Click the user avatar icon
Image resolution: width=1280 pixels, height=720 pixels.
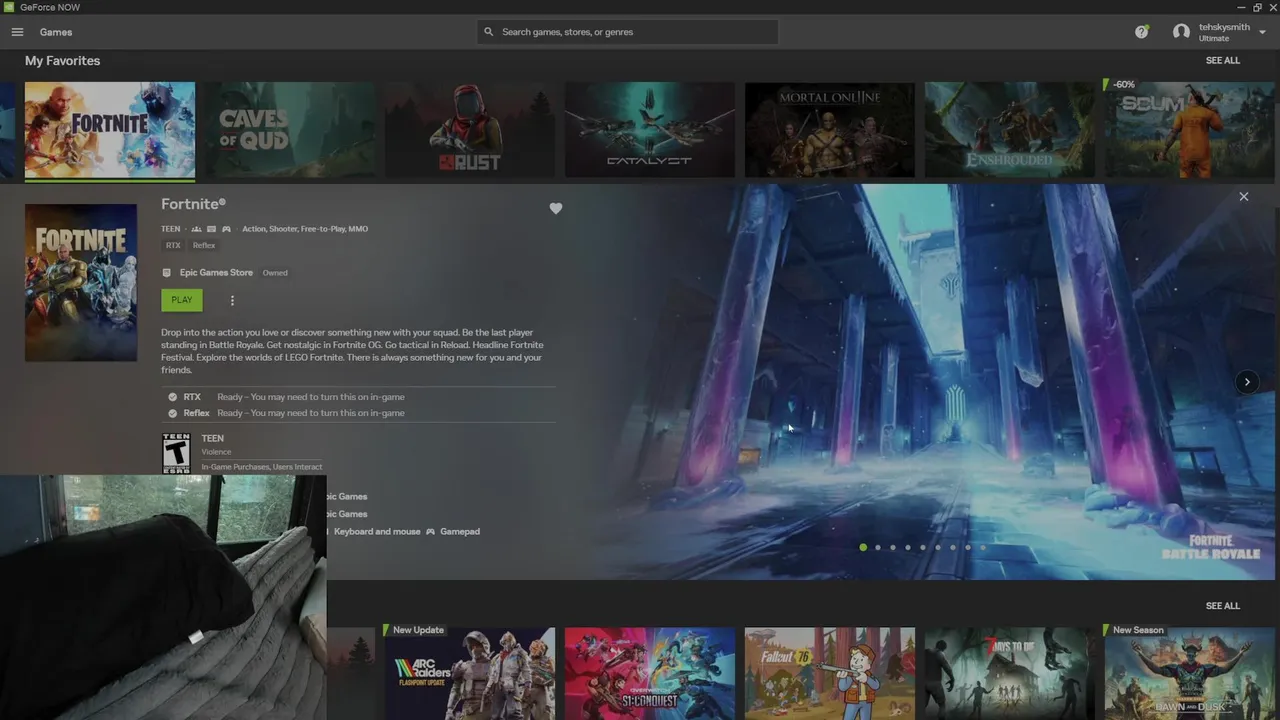1181,32
